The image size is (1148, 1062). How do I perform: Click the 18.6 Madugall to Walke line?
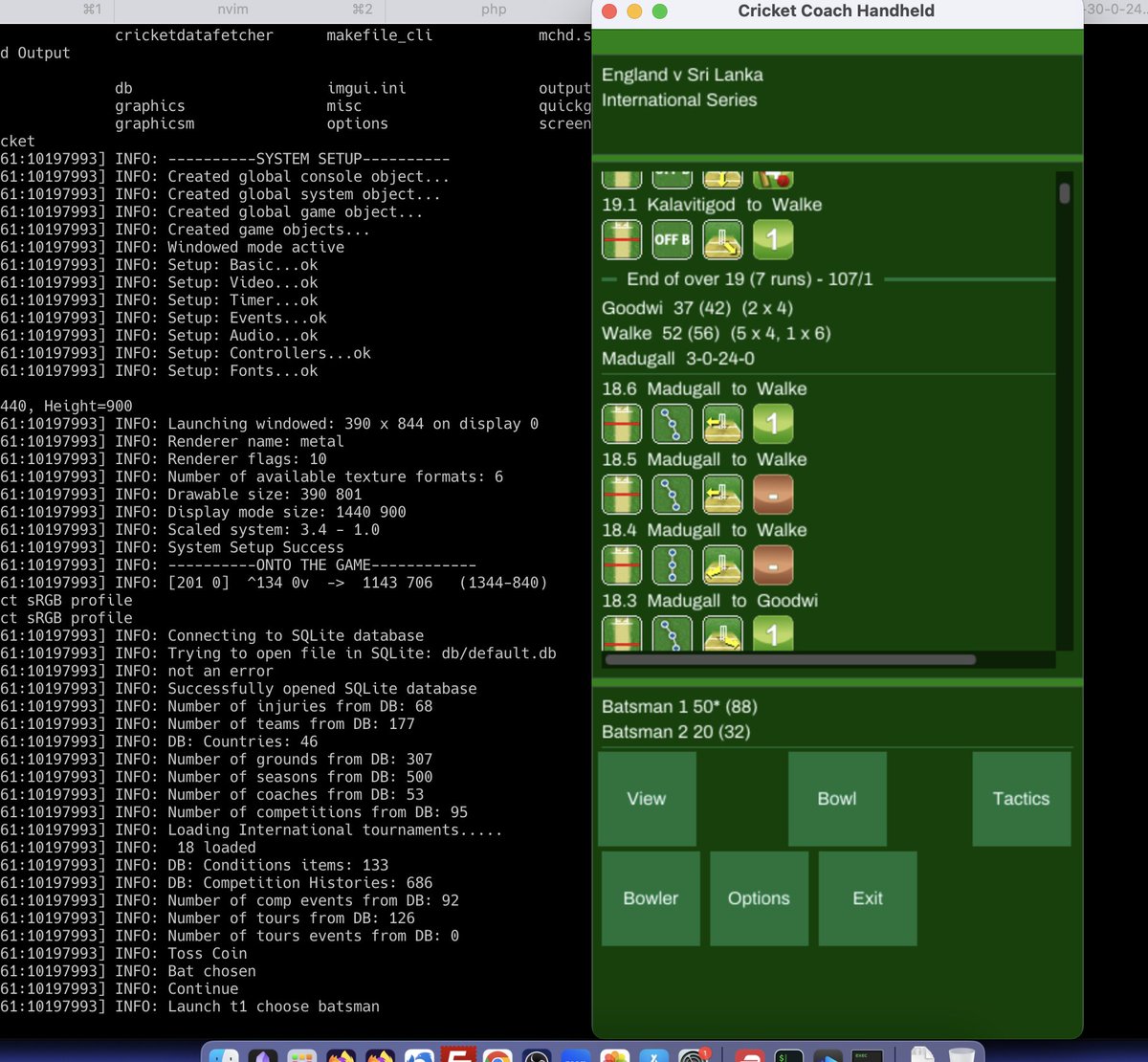coord(704,389)
